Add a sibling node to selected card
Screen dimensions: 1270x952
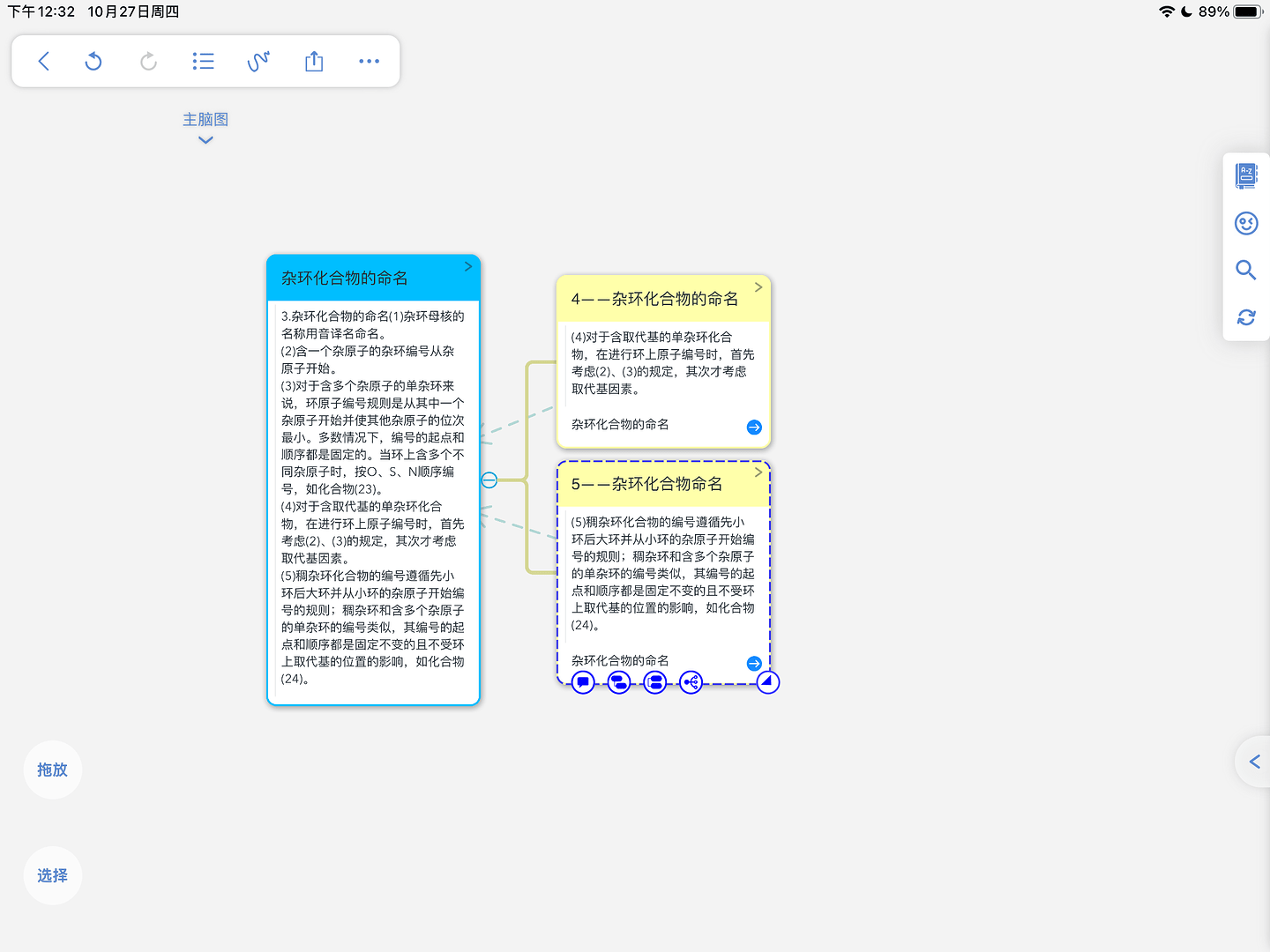[655, 682]
